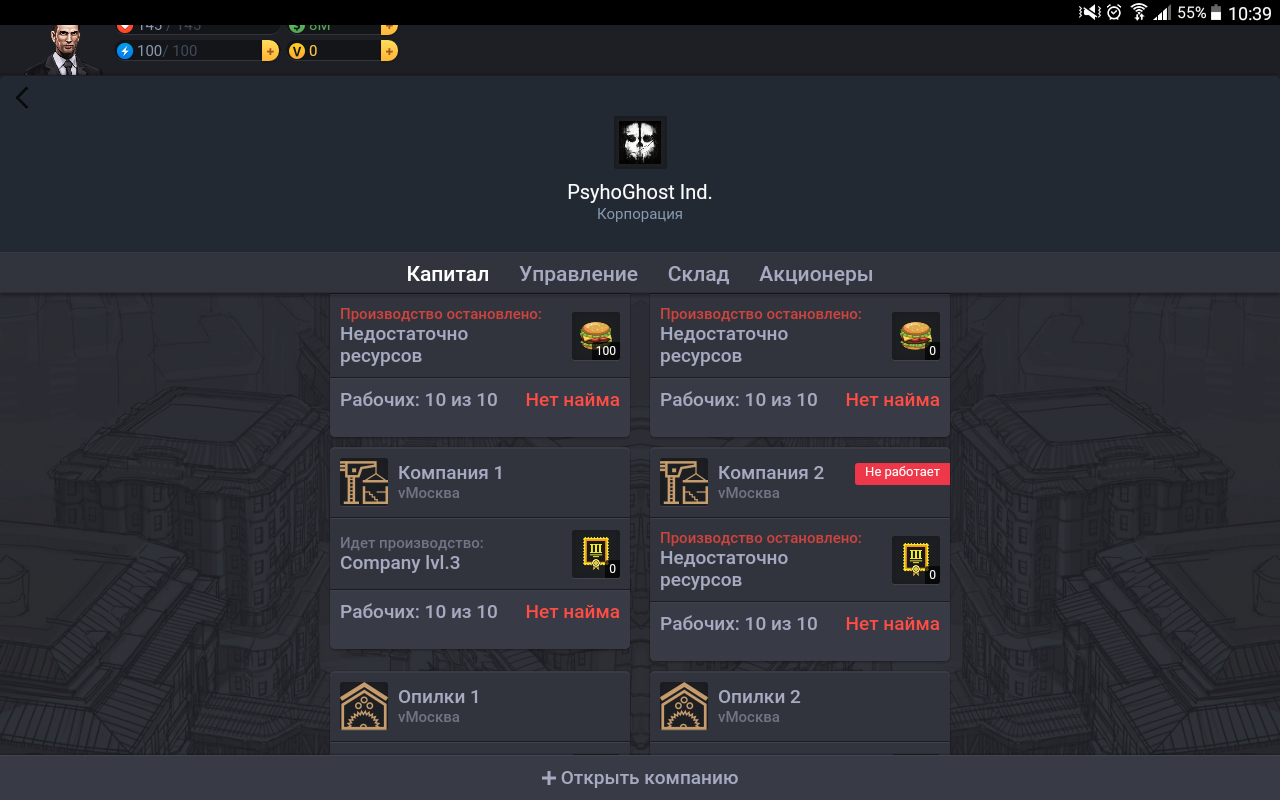Open the Опилки 2 sawmill icon

[x=684, y=706]
